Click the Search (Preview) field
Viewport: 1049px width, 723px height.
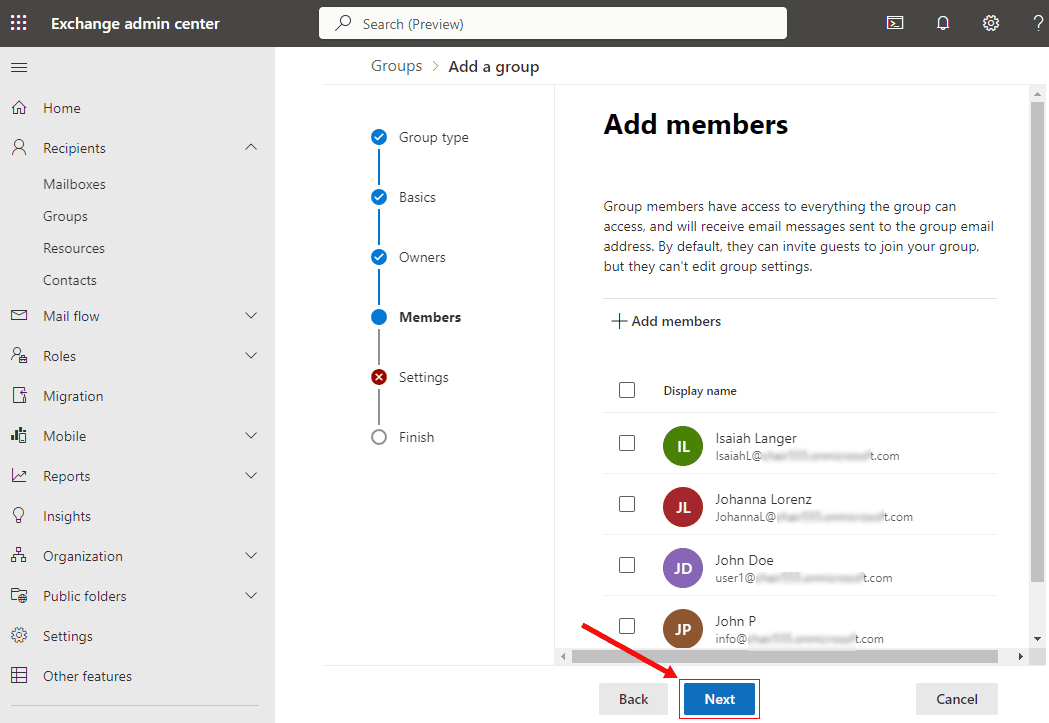[x=552, y=23]
